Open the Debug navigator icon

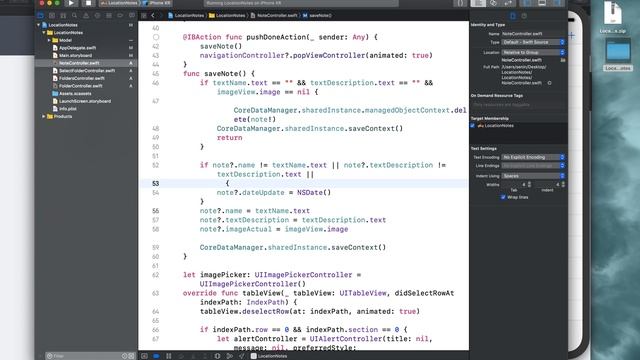[x=109, y=16]
